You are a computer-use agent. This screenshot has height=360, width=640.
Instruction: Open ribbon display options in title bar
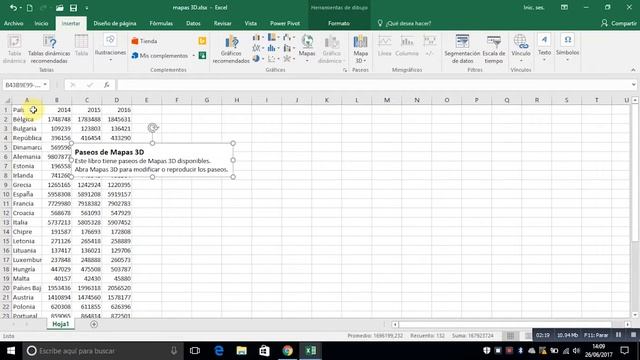pos(564,7)
